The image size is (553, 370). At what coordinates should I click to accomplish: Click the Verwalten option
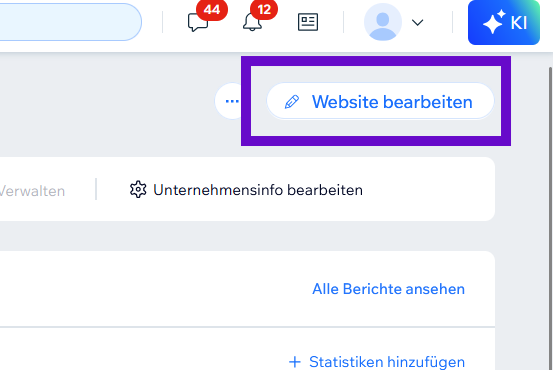[x=32, y=191]
